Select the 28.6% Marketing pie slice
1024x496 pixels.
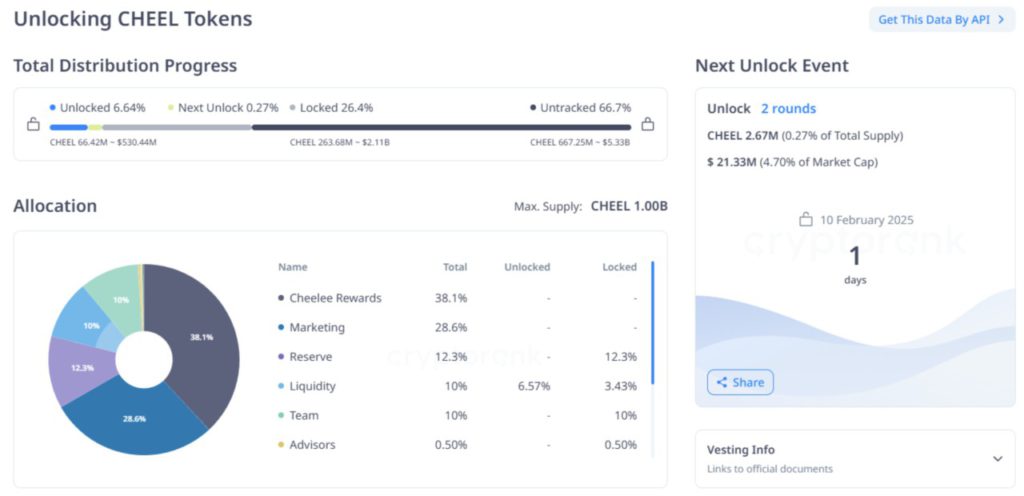(135, 415)
